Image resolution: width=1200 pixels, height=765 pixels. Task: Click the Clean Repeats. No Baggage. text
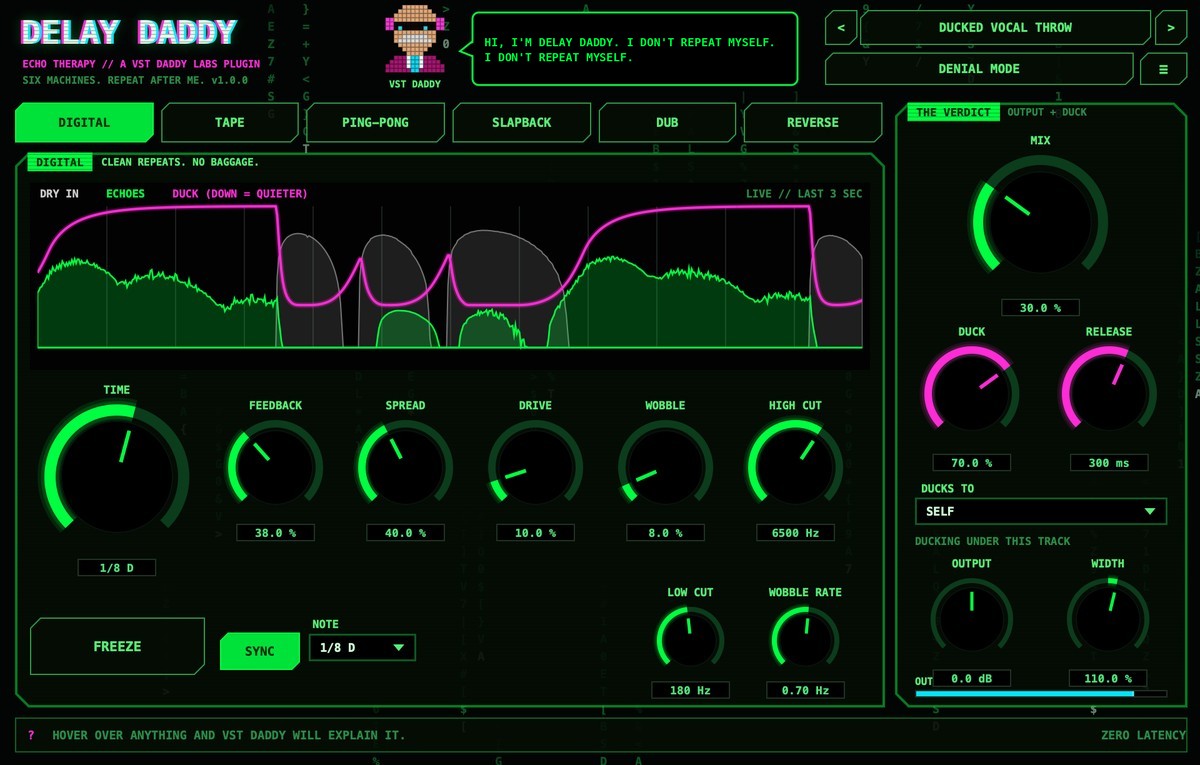tap(180, 162)
